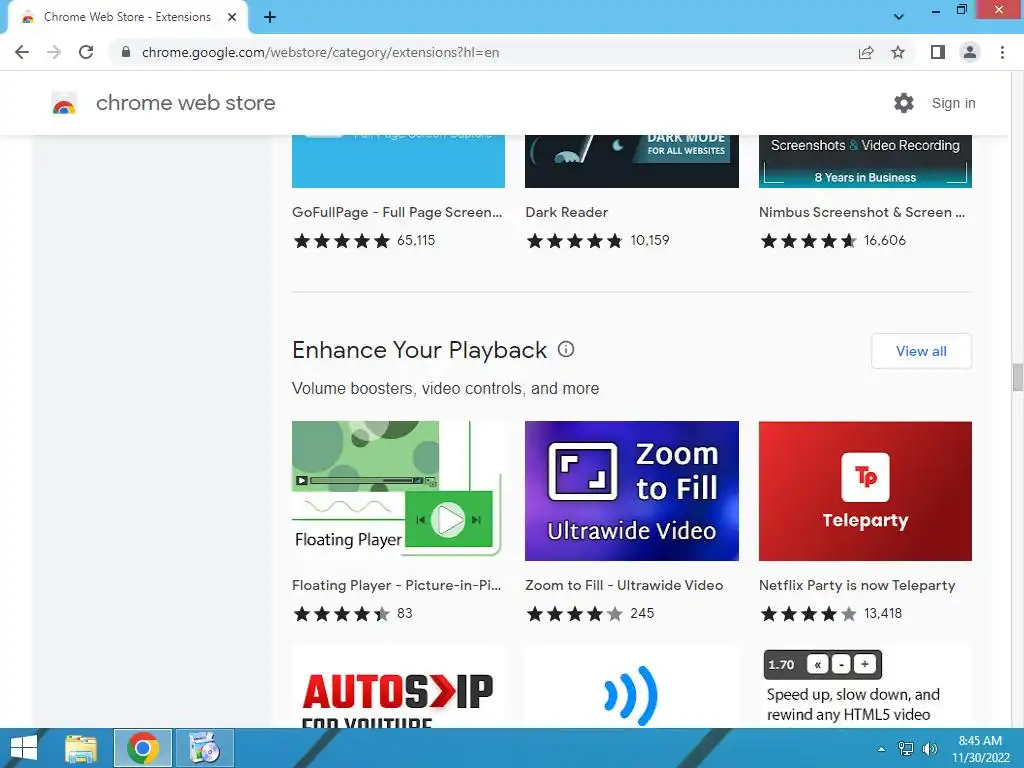The width and height of the screenshot is (1024, 768).
Task: Open AutoSkip for YouTube thumbnail
Action: [x=398, y=686]
